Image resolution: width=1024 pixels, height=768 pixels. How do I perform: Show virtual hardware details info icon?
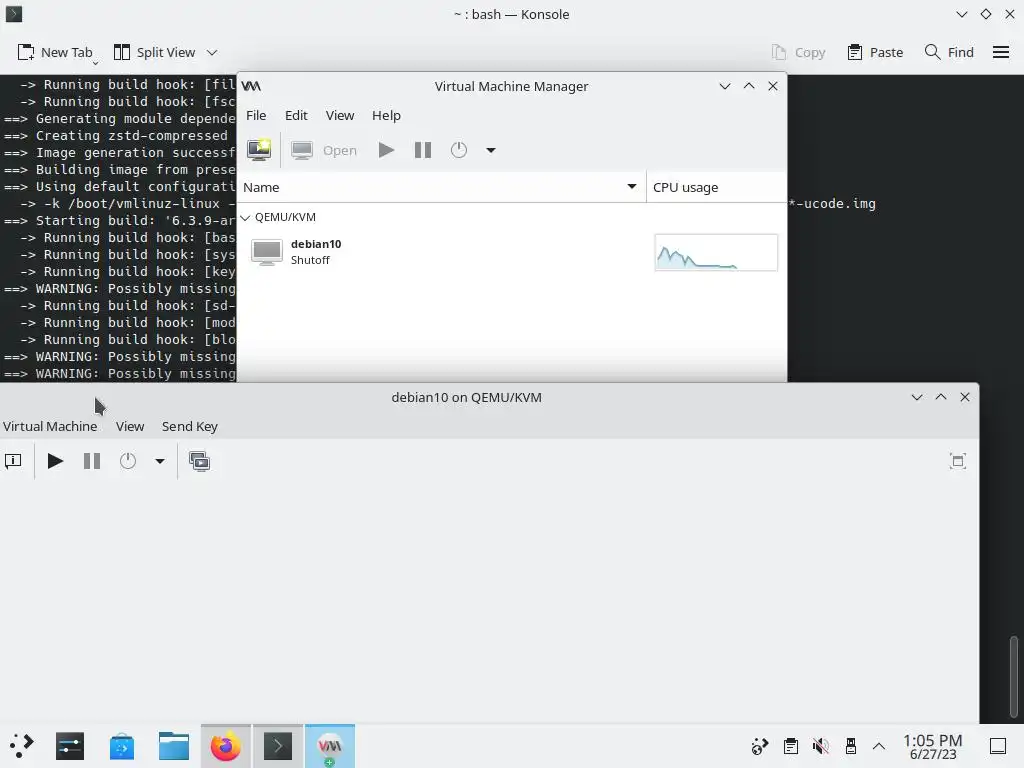pos(13,461)
